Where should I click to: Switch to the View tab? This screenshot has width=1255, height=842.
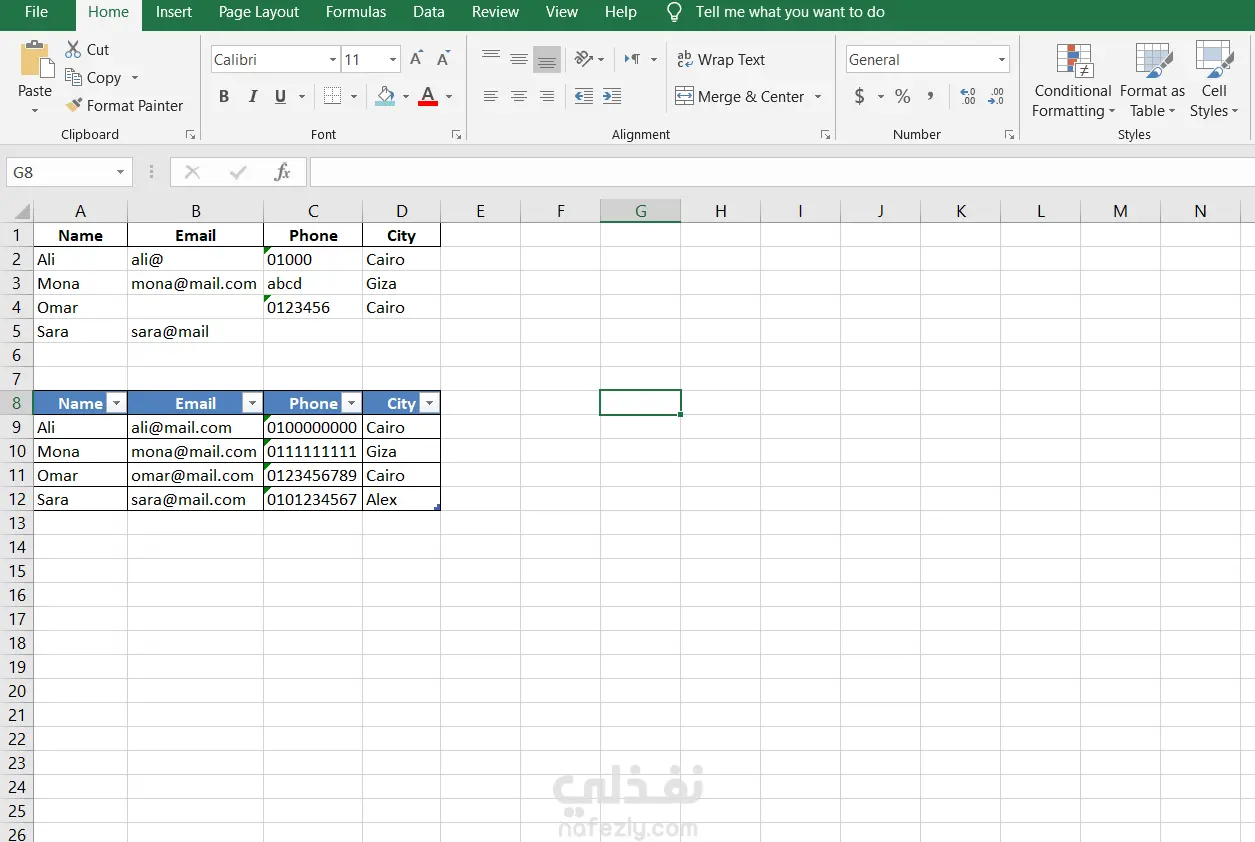point(562,12)
